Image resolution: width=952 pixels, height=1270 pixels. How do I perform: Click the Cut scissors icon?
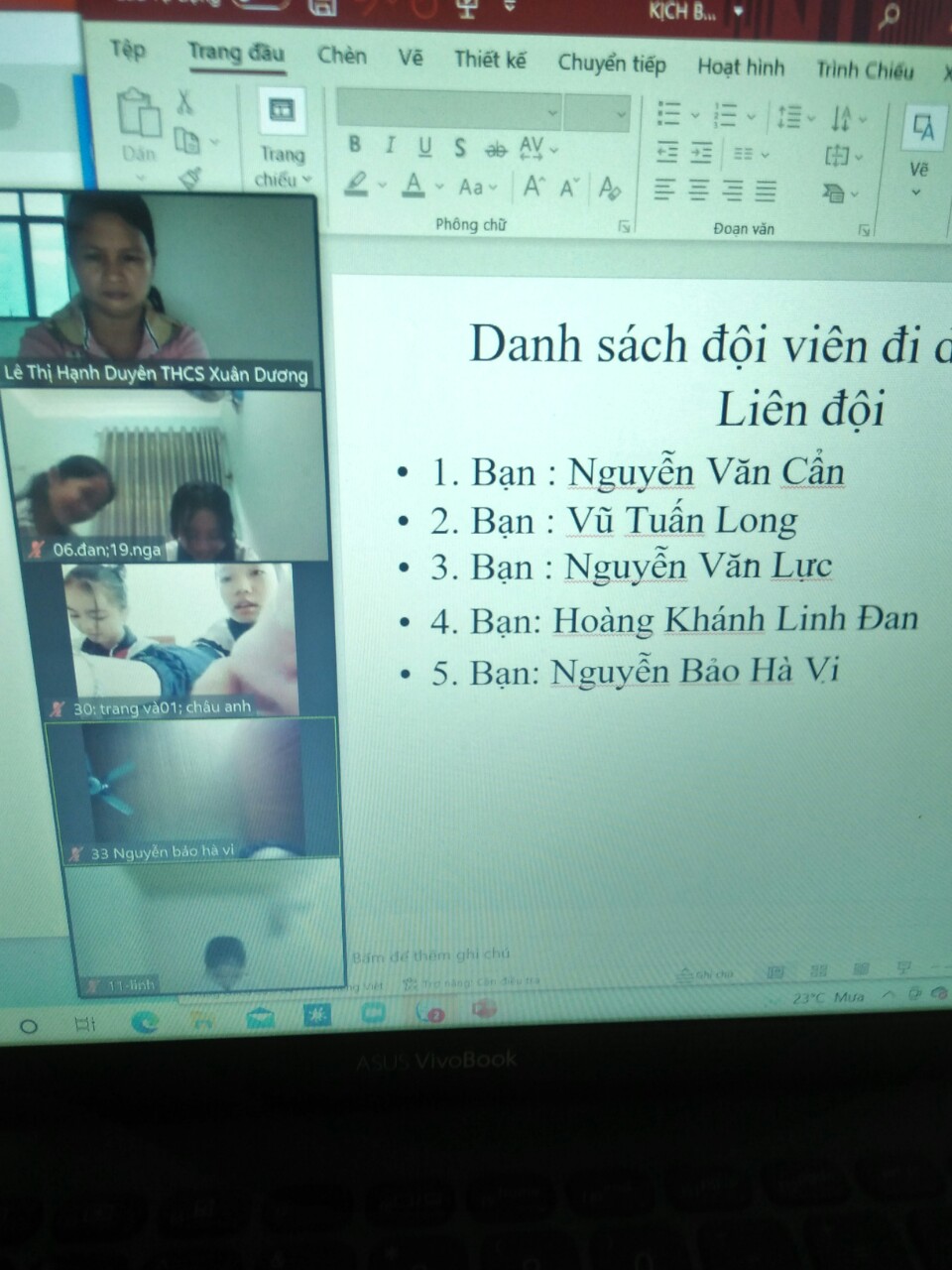tap(184, 102)
